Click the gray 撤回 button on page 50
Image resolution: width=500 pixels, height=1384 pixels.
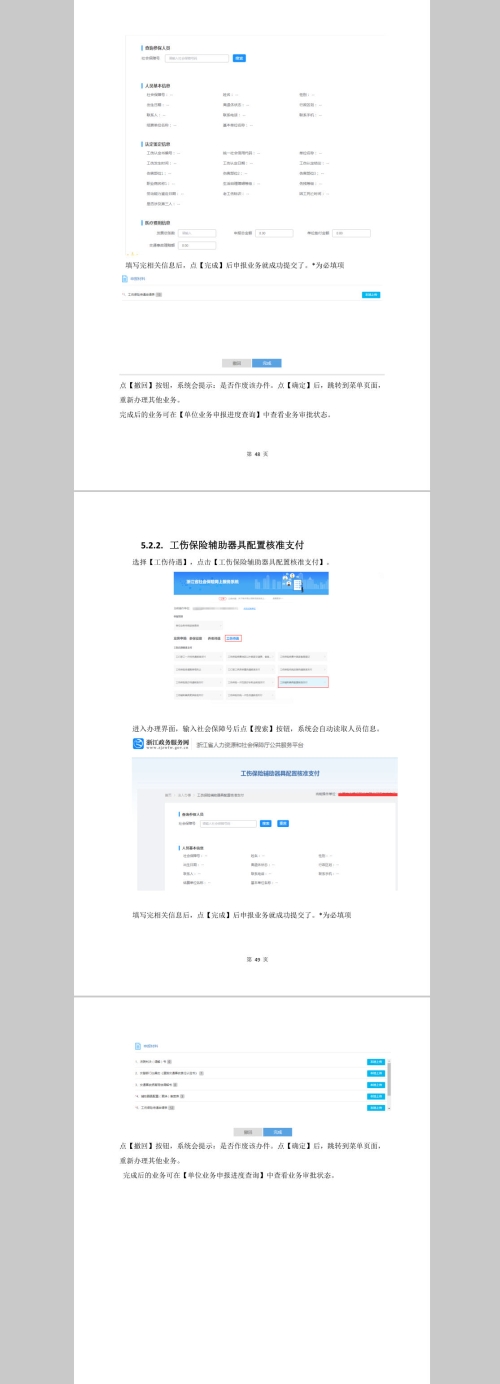click(246, 1132)
